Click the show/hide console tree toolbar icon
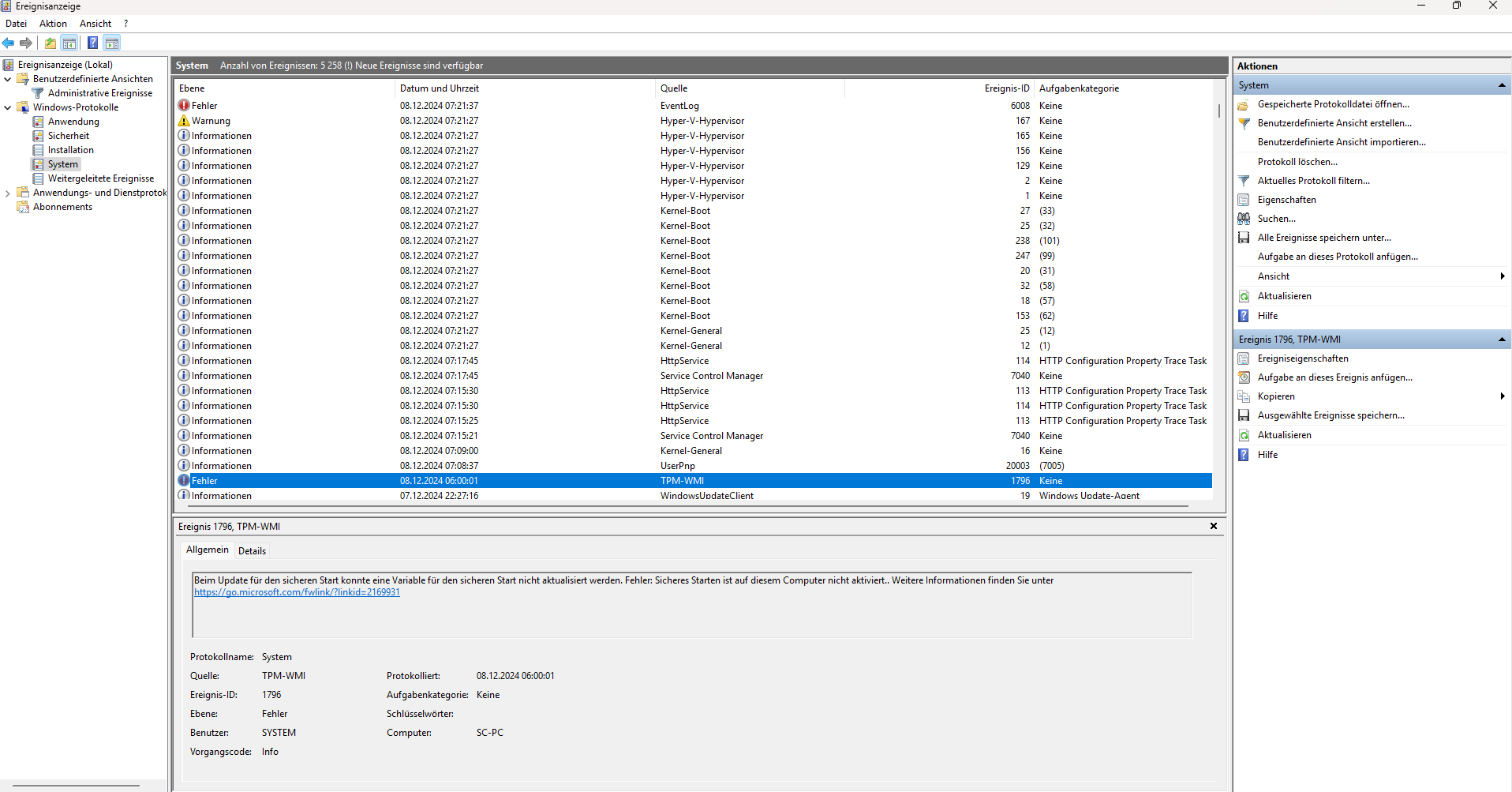The height and width of the screenshot is (792, 1512). pyautogui.click(x=69, y=43)
